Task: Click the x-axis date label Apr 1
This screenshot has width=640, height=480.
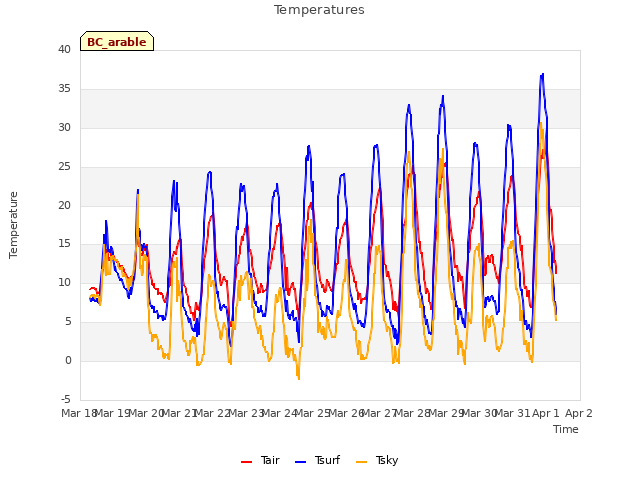Action: tap(546, 413)
